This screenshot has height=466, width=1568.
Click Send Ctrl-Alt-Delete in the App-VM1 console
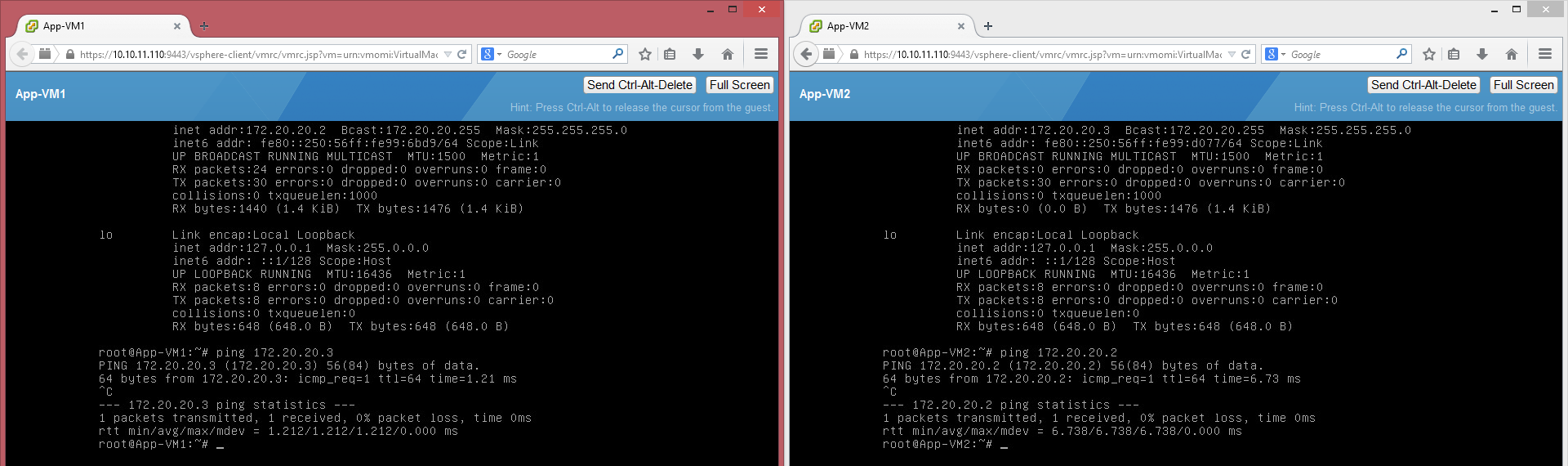pos(639,85)
